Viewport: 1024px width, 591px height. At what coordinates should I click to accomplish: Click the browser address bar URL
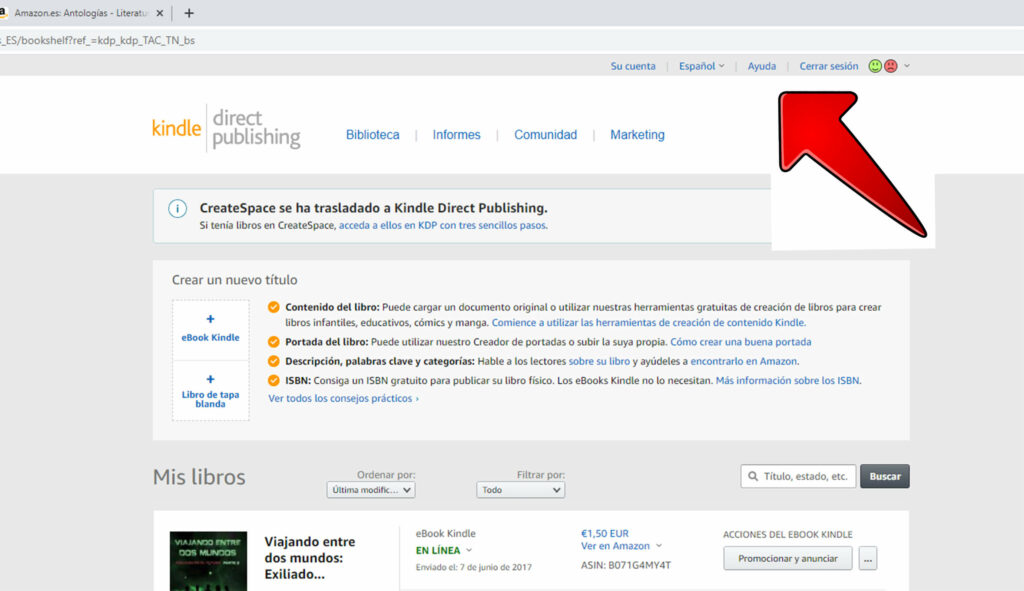98,40
